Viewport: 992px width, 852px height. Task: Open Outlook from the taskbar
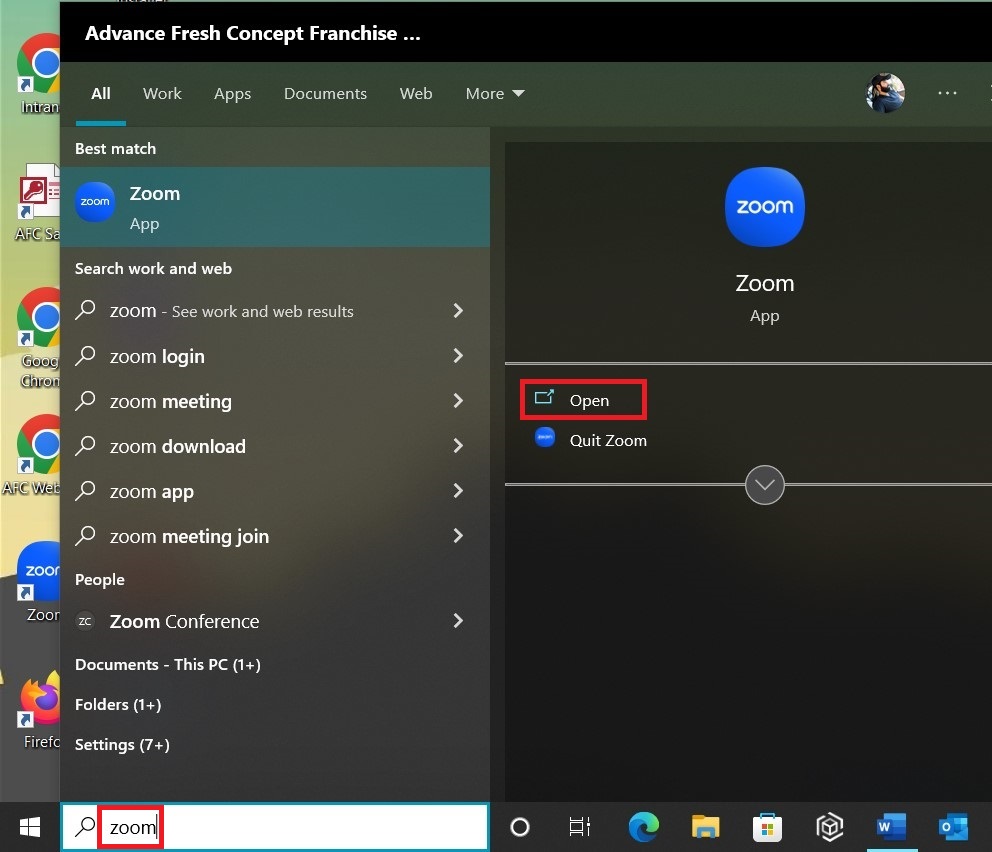[x=953, y=827]
